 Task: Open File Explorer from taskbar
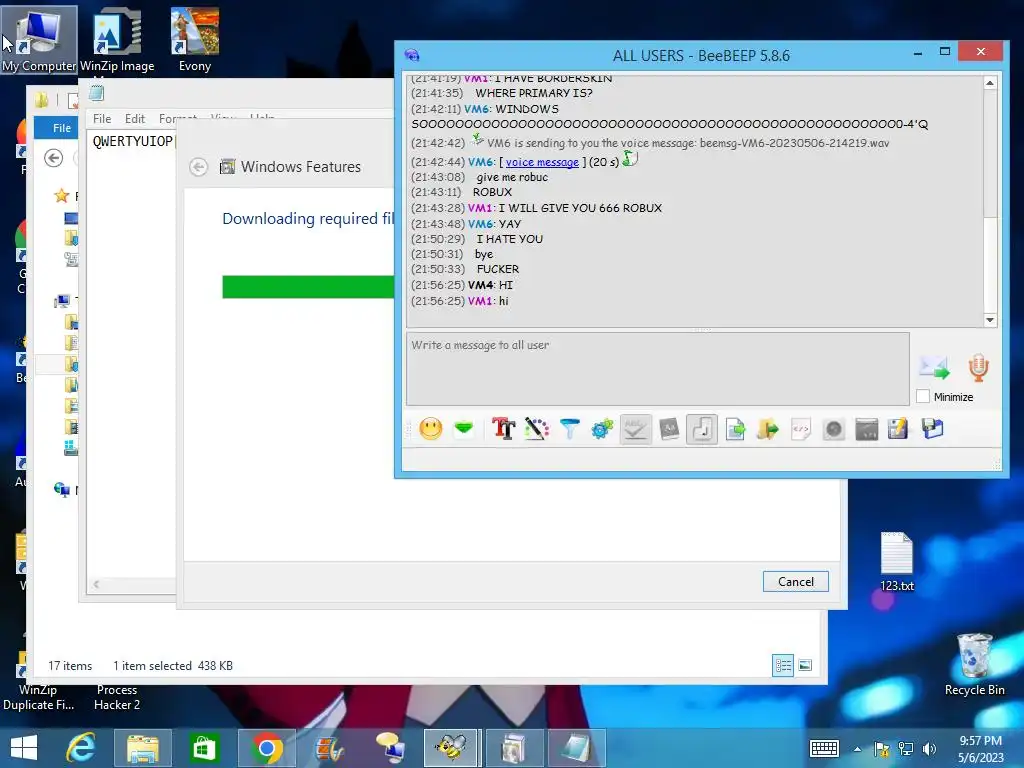(142, 748)
